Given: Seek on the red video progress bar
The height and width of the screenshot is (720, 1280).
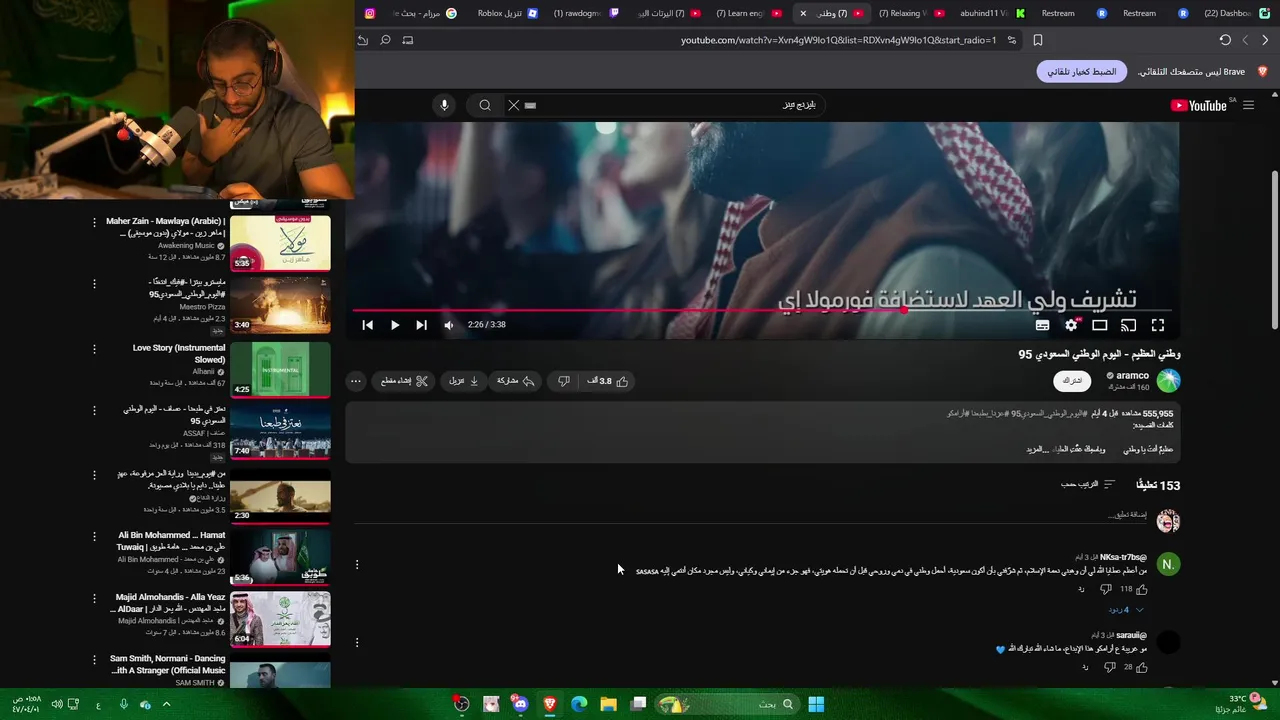Looking at the screenshot, I should [x=762, y=310].
